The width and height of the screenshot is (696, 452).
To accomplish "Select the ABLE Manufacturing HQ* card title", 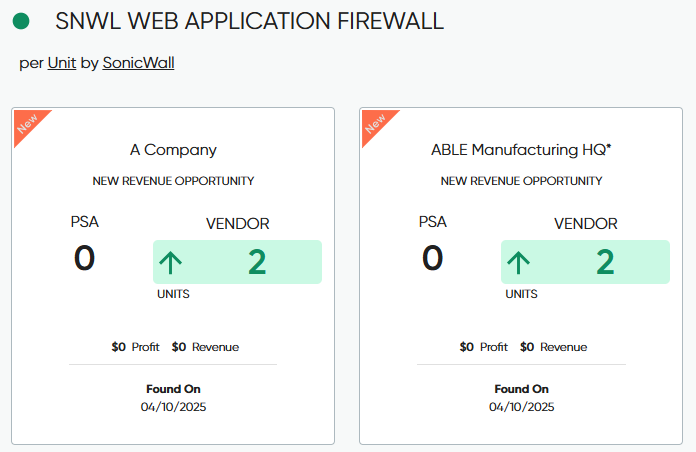I will pos(521,150).
